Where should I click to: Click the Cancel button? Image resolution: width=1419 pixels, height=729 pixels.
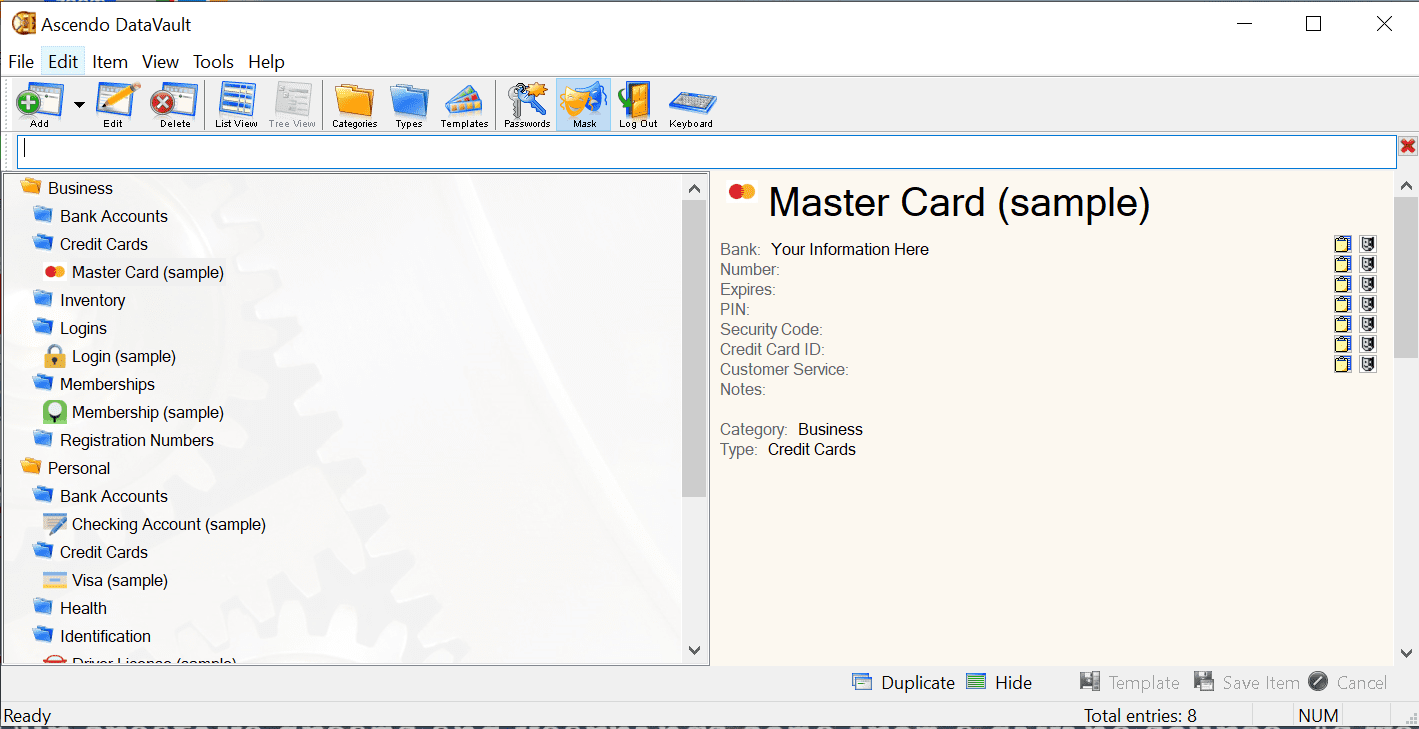[x=1348, y=683]
